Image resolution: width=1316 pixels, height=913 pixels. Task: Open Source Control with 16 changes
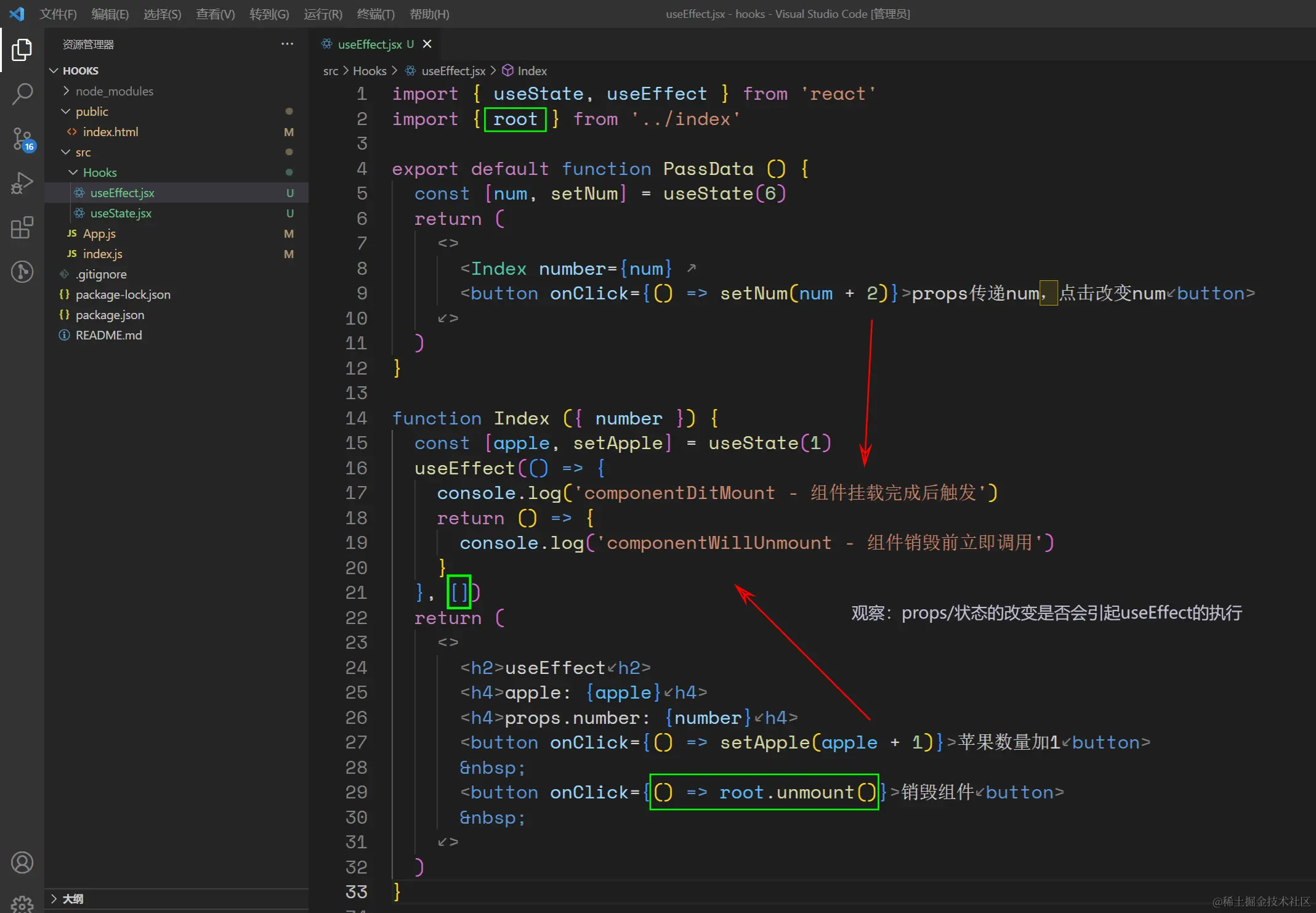point(23,139)
